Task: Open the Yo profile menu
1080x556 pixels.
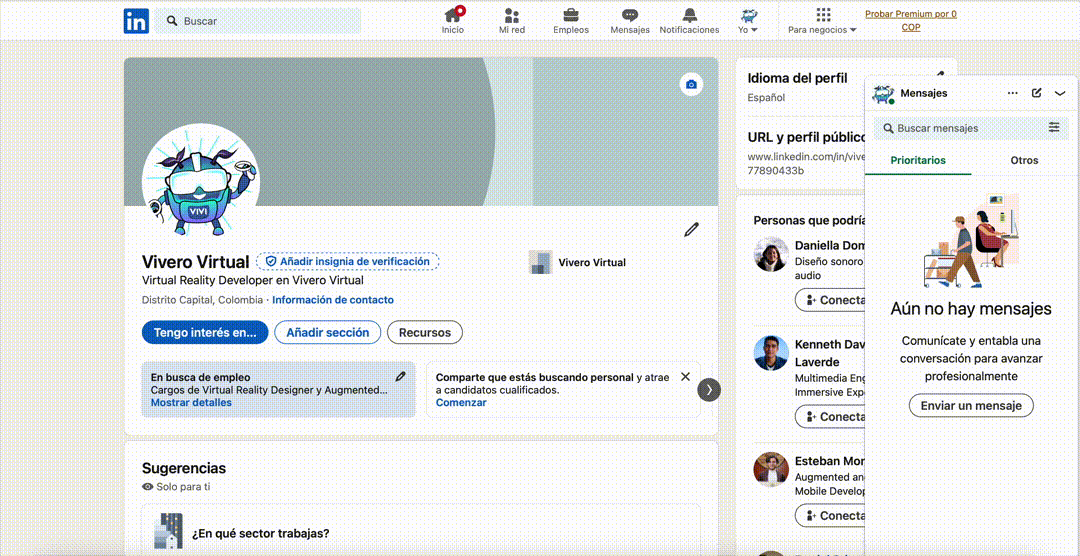Action: (x=748, y=21)
